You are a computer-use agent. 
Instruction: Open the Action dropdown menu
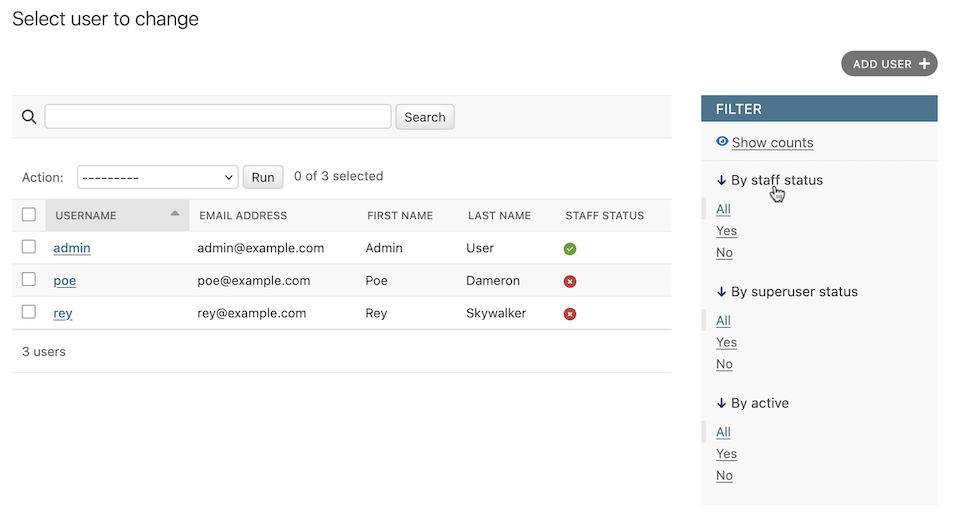point(157,177)
